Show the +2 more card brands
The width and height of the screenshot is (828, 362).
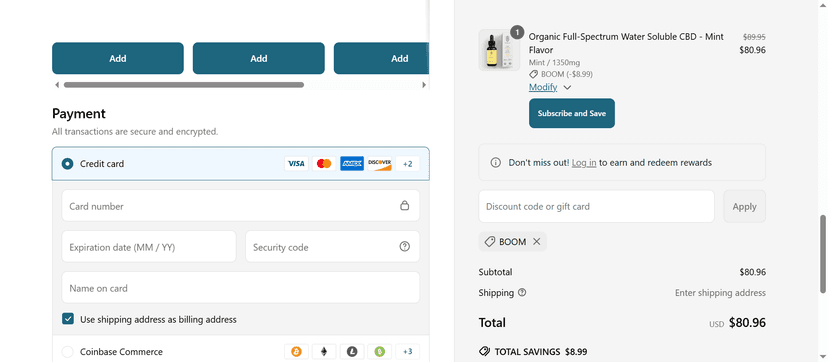pos(408,164)
